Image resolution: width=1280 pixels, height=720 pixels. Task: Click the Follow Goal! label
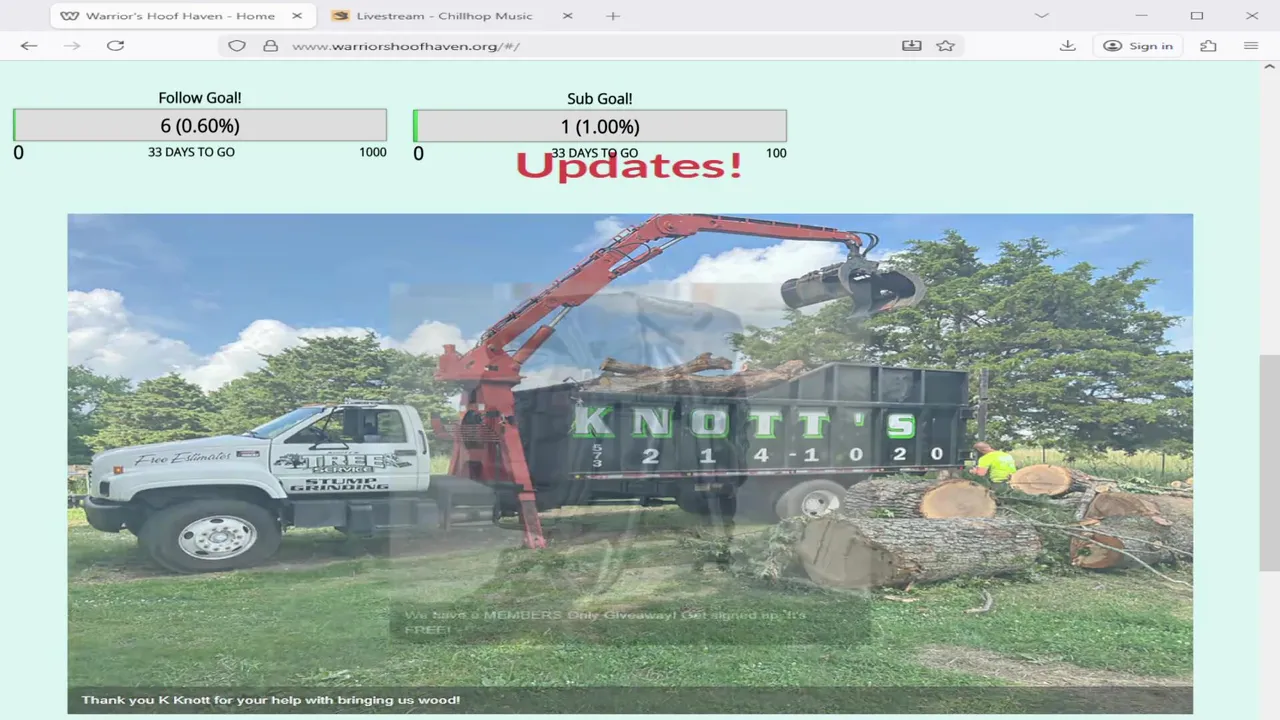coord(200,98)
